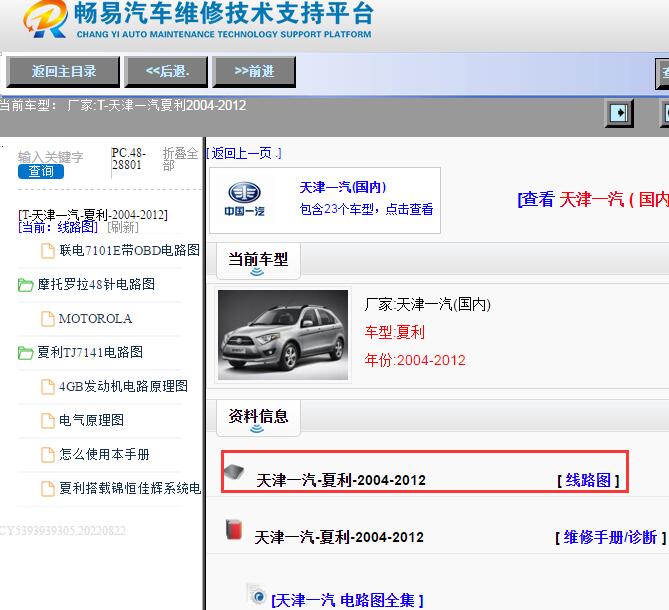This screenshot has width=669, height=610.
Task: Open 4GB发动机电路原理图 document
Action: click(123, 386)
